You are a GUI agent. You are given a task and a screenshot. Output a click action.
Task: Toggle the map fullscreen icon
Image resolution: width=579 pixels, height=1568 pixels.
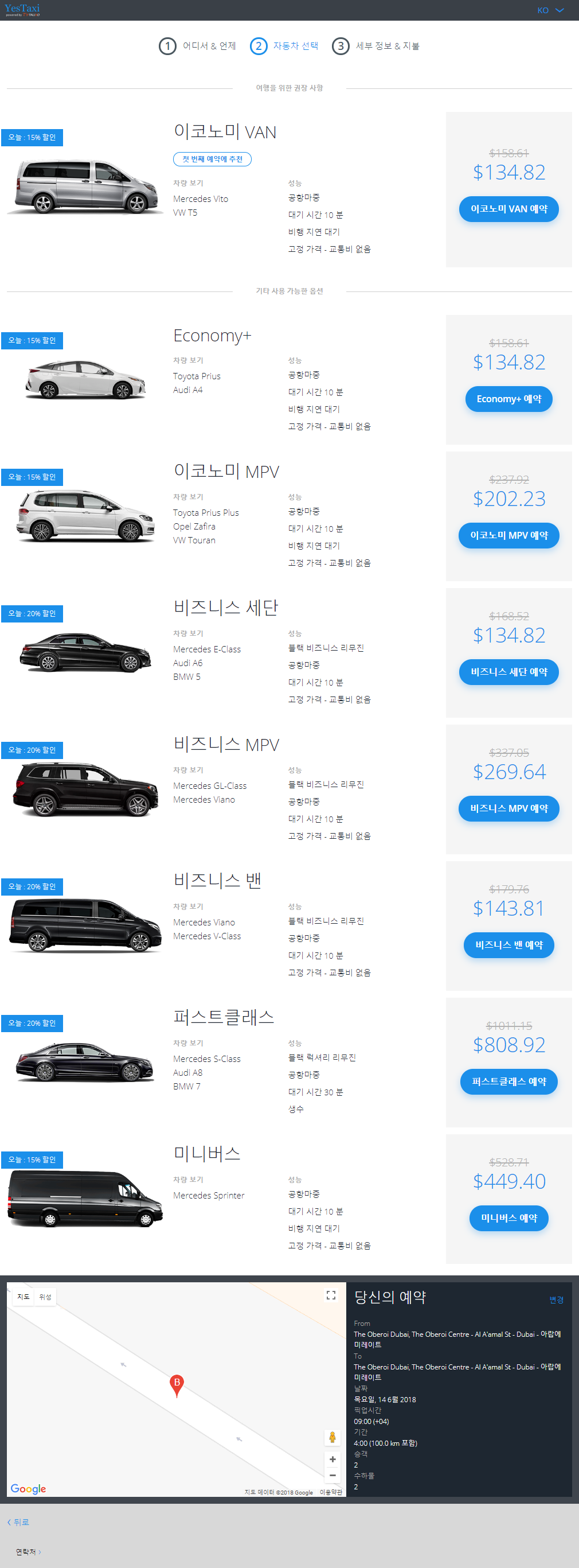coord(331,1295)
